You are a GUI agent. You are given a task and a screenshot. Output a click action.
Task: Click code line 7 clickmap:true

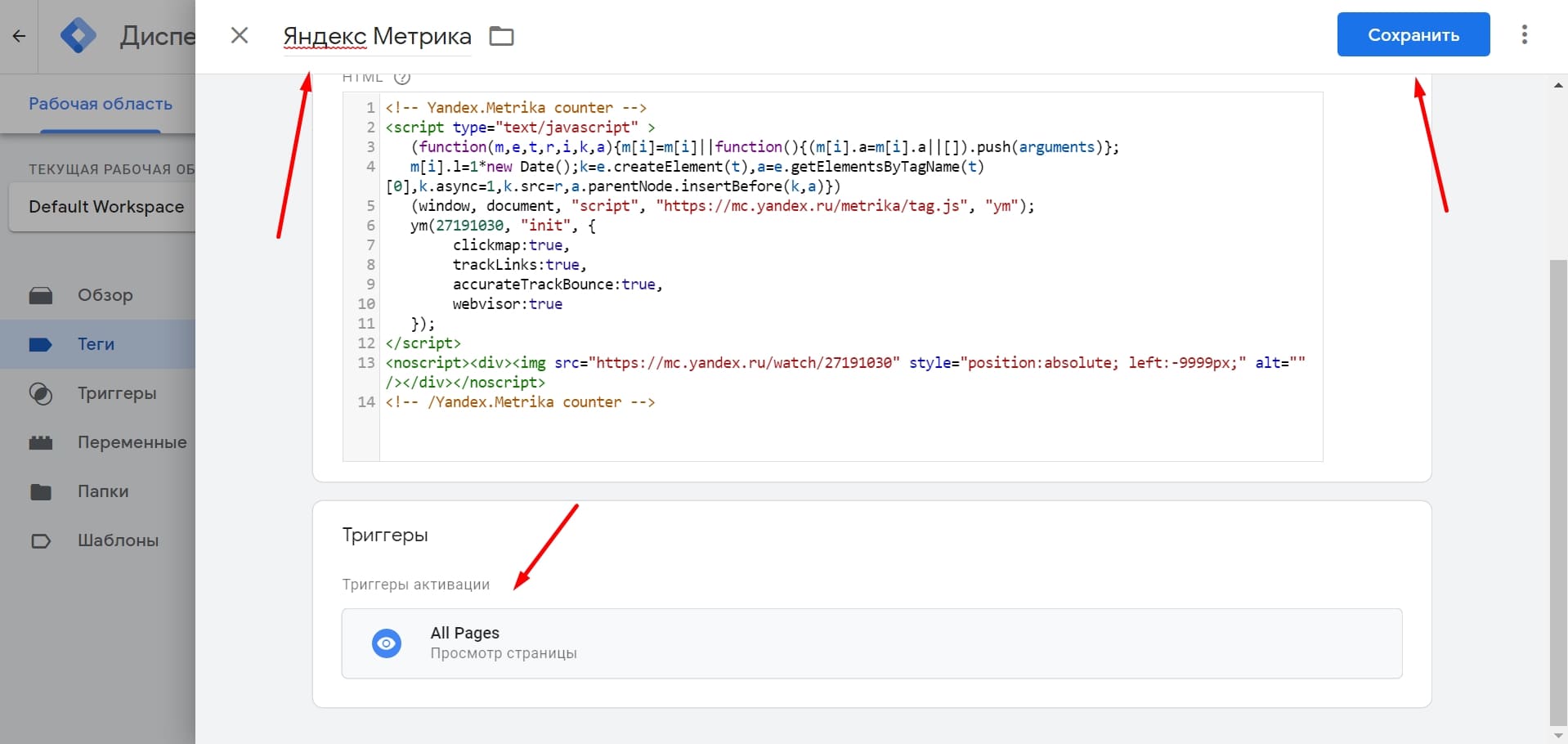pyautogui.click(x=511, y=245)
